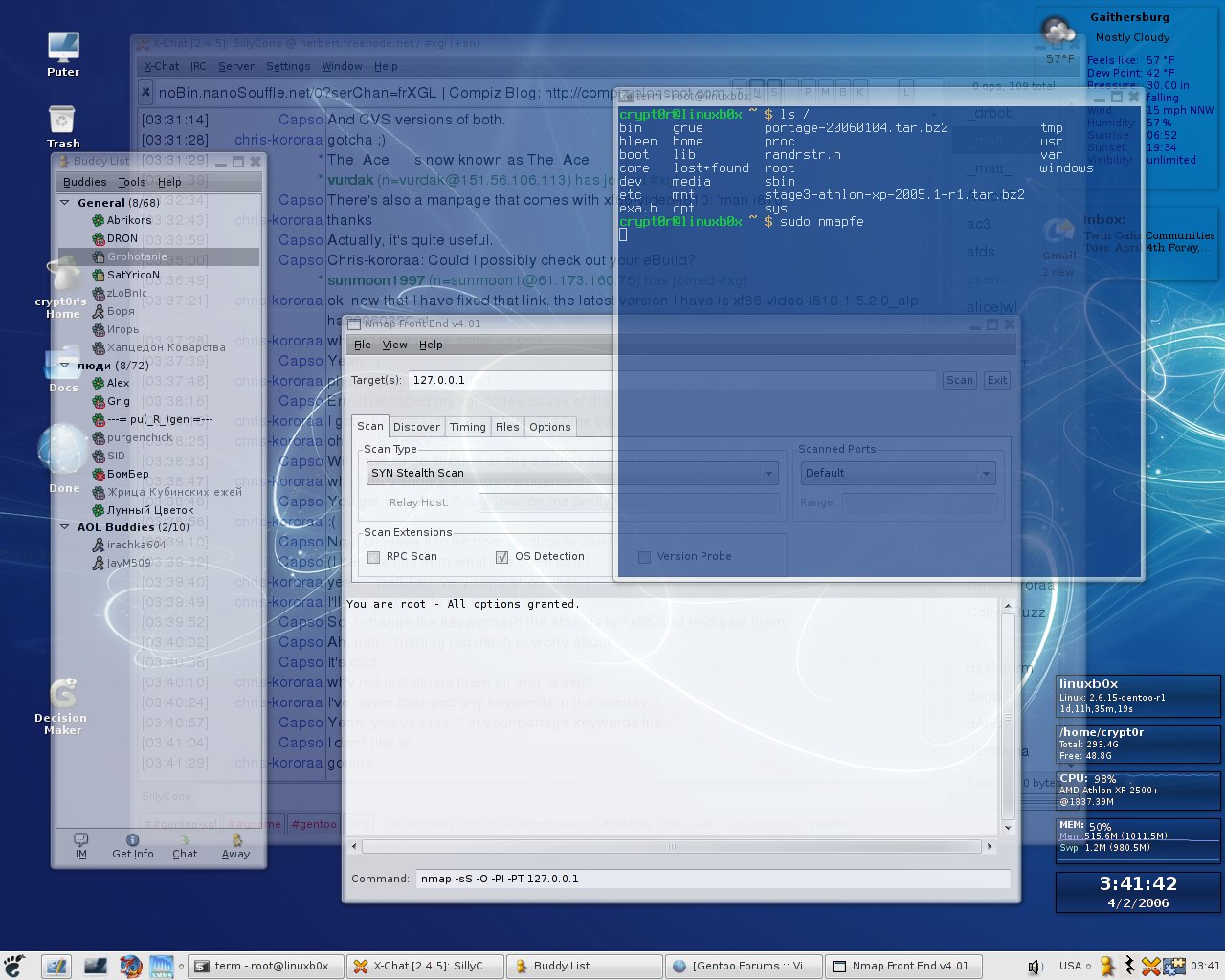This screenshot has width=1225, height=980.
Task: Click the Nmap output vertical scrollbar
Action: (x=1008, y=716)
